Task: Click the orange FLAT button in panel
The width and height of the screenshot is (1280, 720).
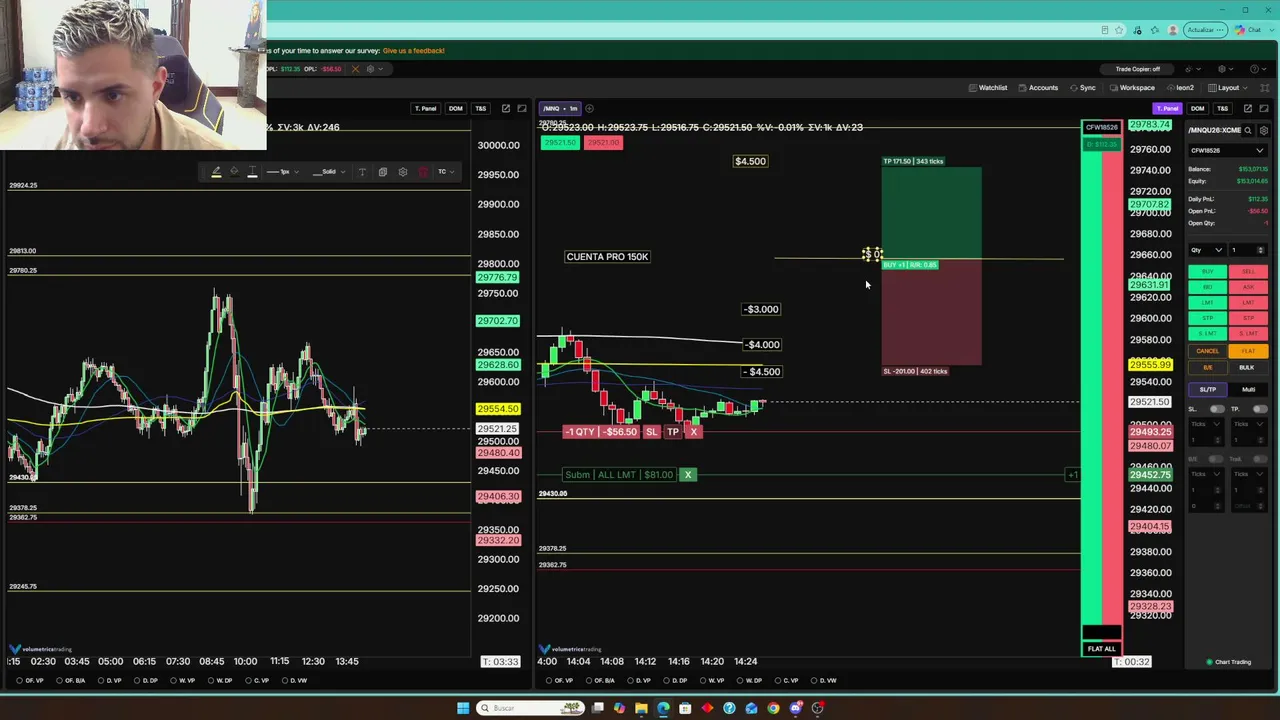Action: click(x=1248, y=351)
